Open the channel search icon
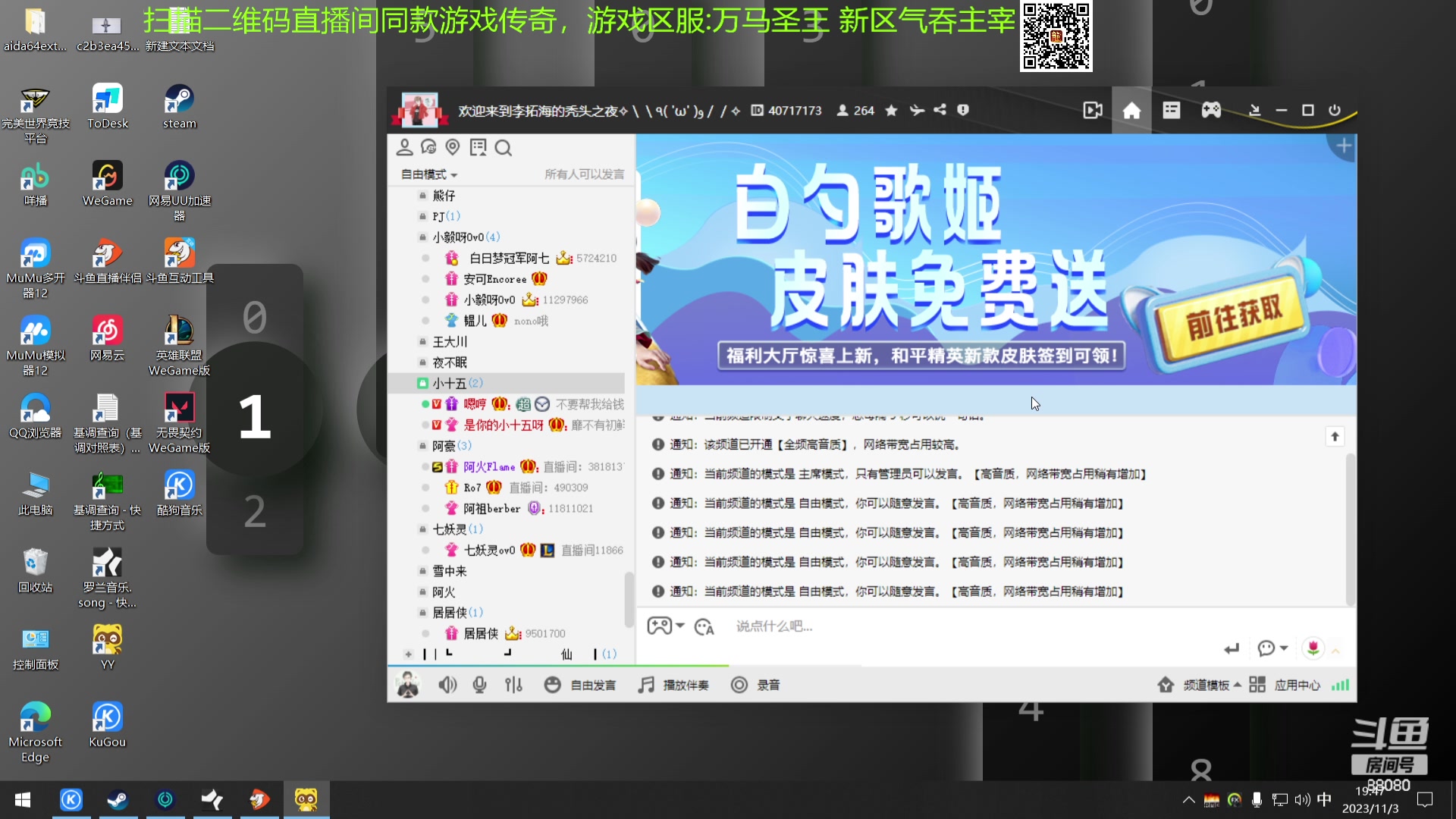 (x=504, y=148)
